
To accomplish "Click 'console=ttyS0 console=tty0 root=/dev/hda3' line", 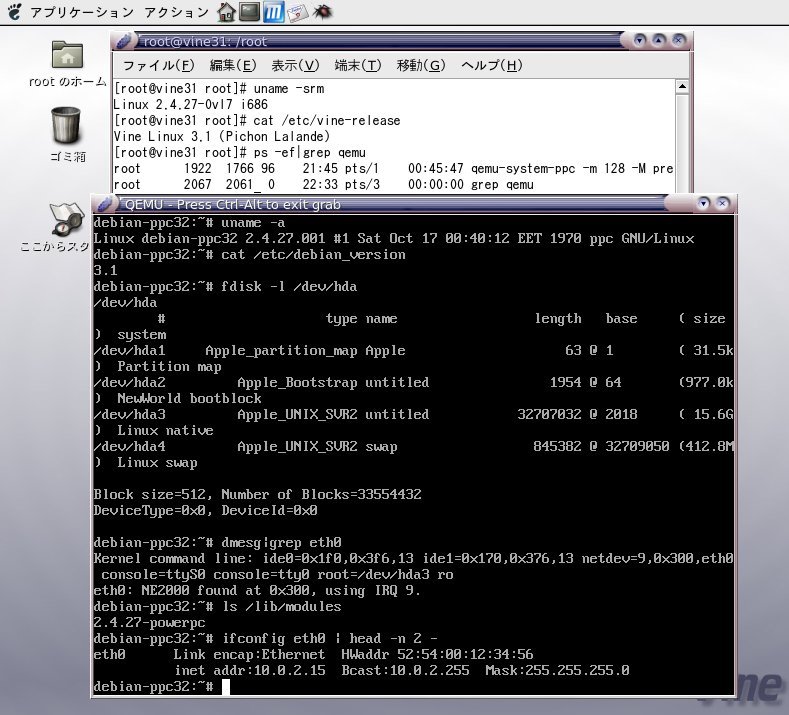I will pyautogui.click(x=277, y=575).
